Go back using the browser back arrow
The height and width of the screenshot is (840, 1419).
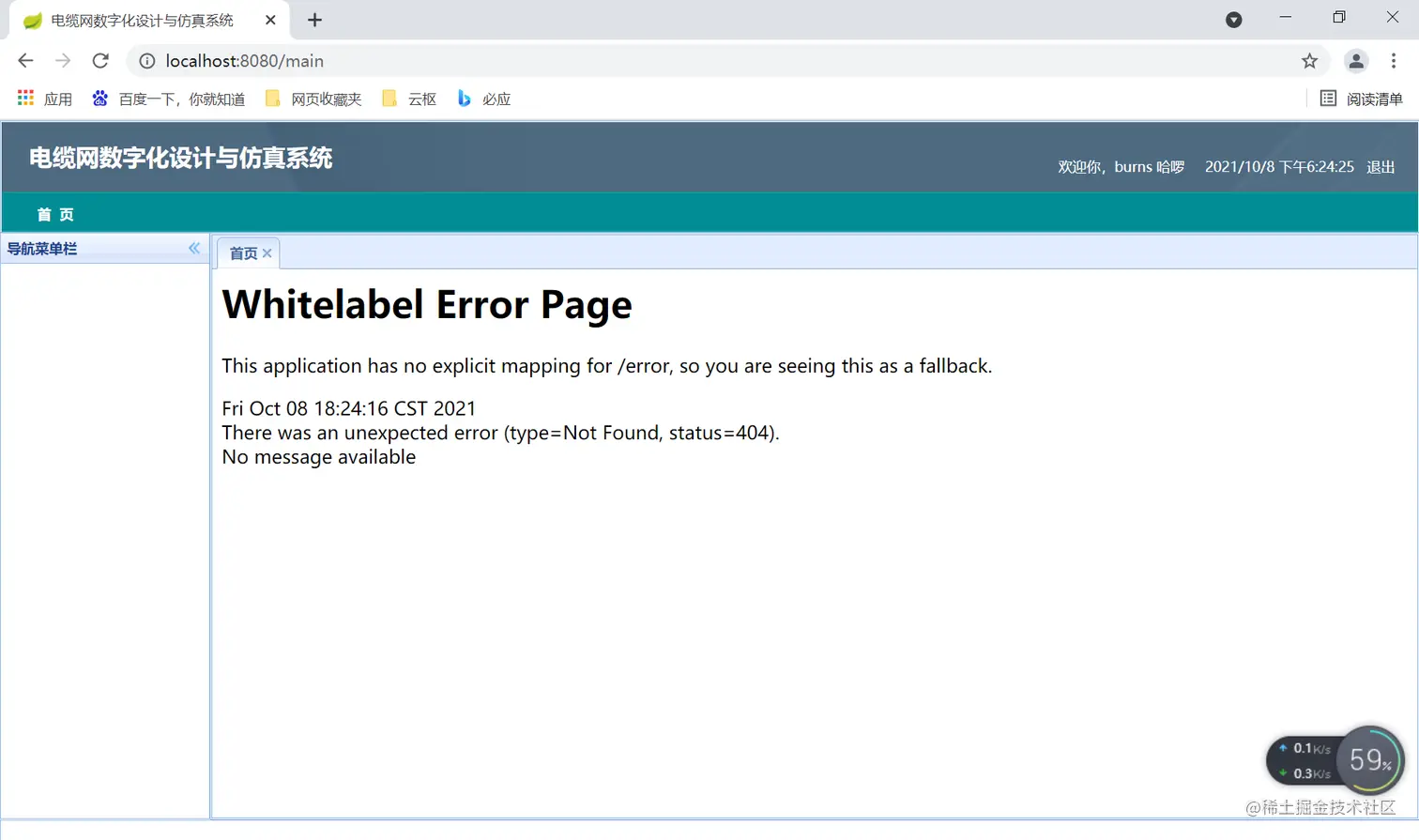25,61
